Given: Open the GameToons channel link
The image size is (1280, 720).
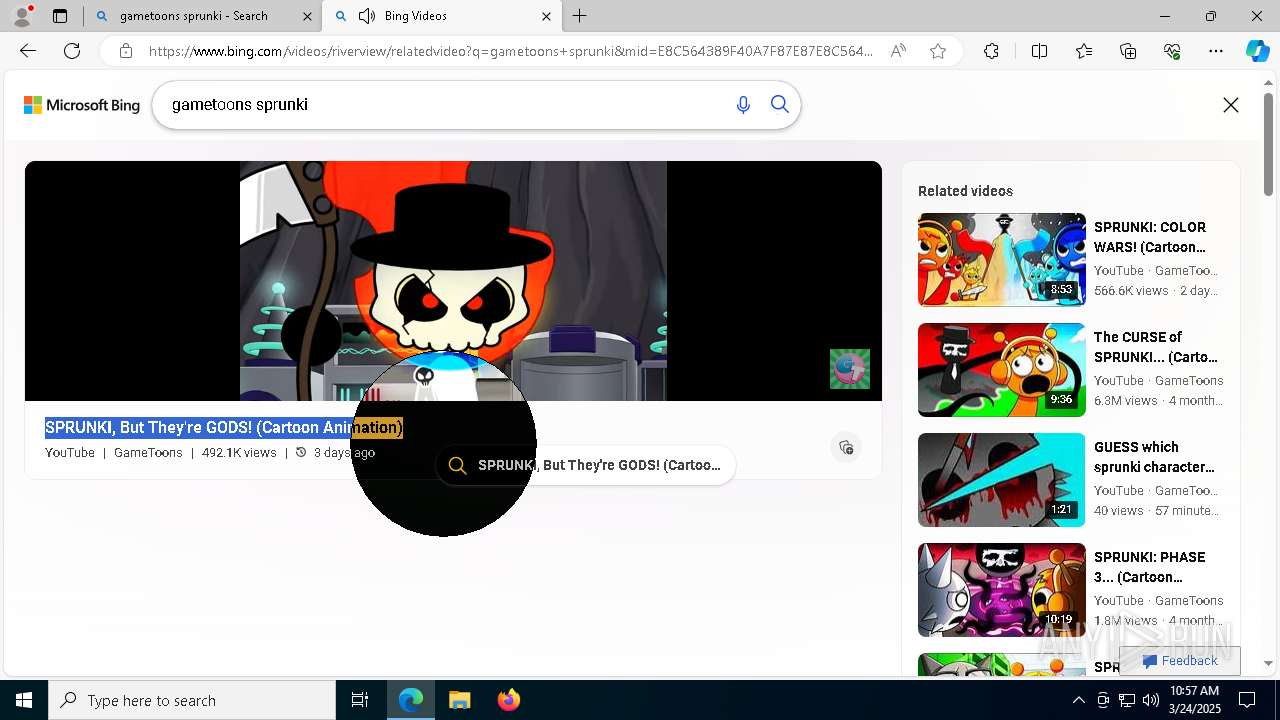Looking at the screenshot, I should [148, 453].
